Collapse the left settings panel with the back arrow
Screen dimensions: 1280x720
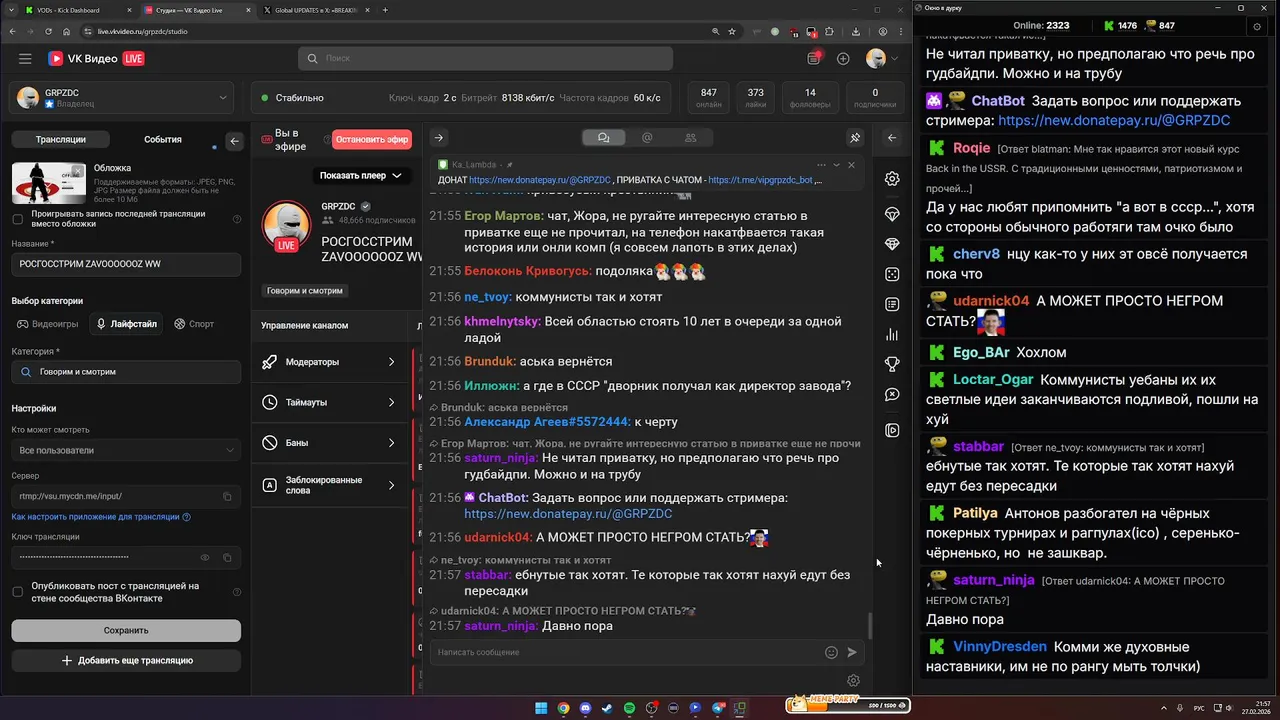coord(235,141)
